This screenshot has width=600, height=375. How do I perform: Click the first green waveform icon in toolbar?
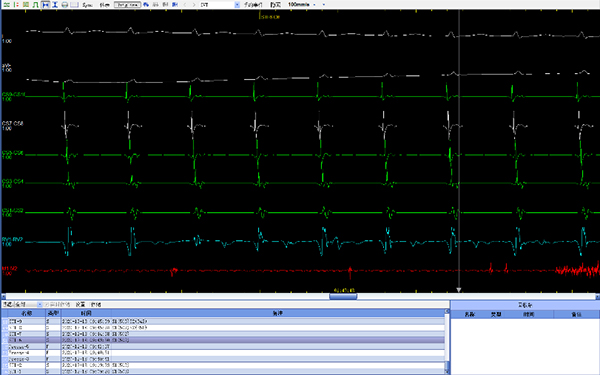tap(7, 5)
